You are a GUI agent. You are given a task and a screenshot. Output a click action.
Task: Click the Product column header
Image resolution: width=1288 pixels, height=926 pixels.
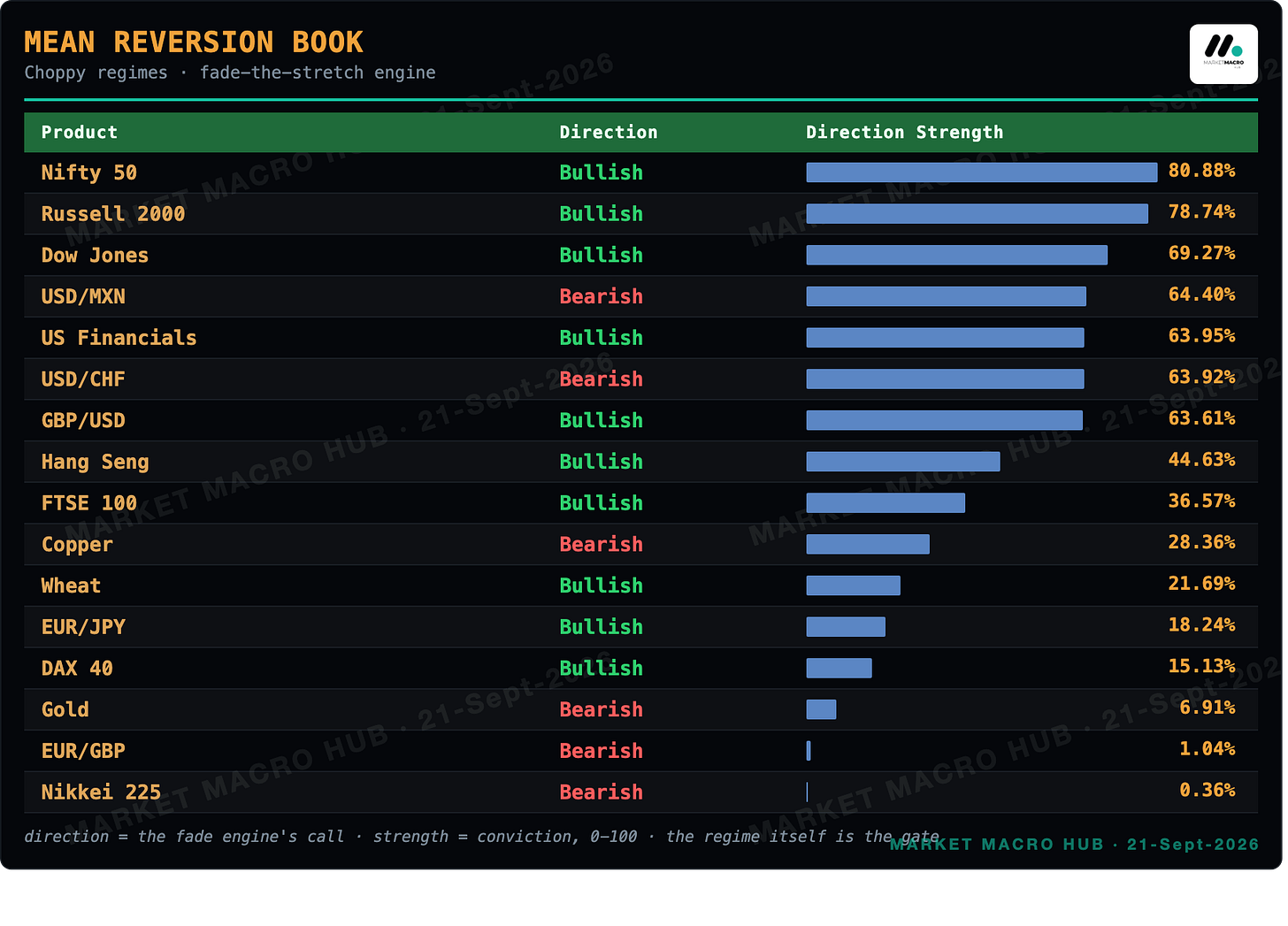(80, 133)
